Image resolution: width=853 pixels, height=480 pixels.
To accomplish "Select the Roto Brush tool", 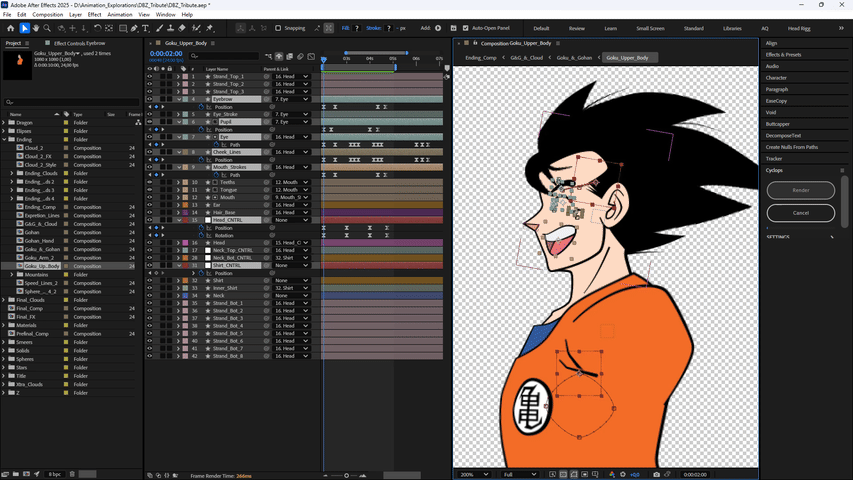I will click(196, 28).
